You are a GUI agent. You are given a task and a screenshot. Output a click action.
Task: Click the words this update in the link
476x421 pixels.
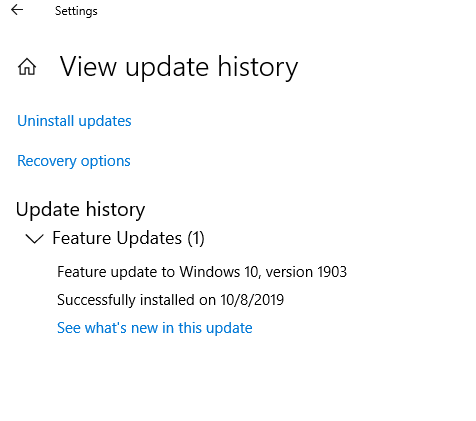[x=215, y=328]
